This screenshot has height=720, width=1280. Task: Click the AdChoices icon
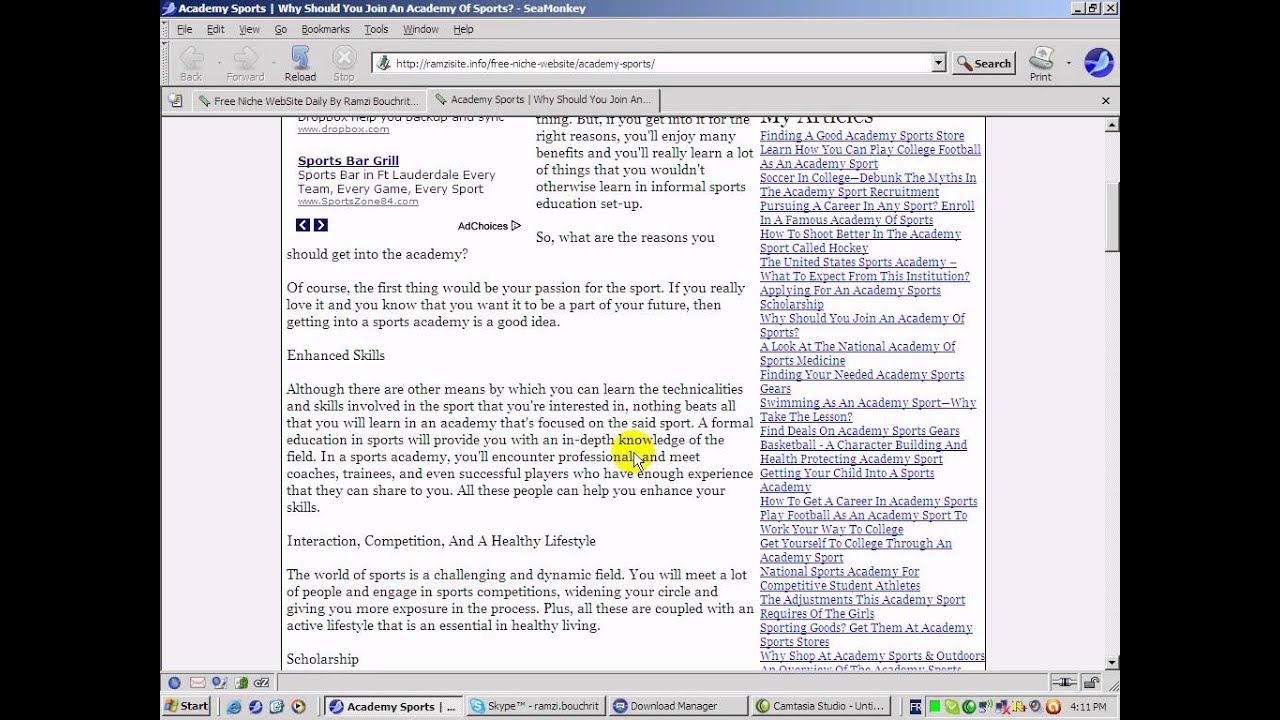click(516, 226)
